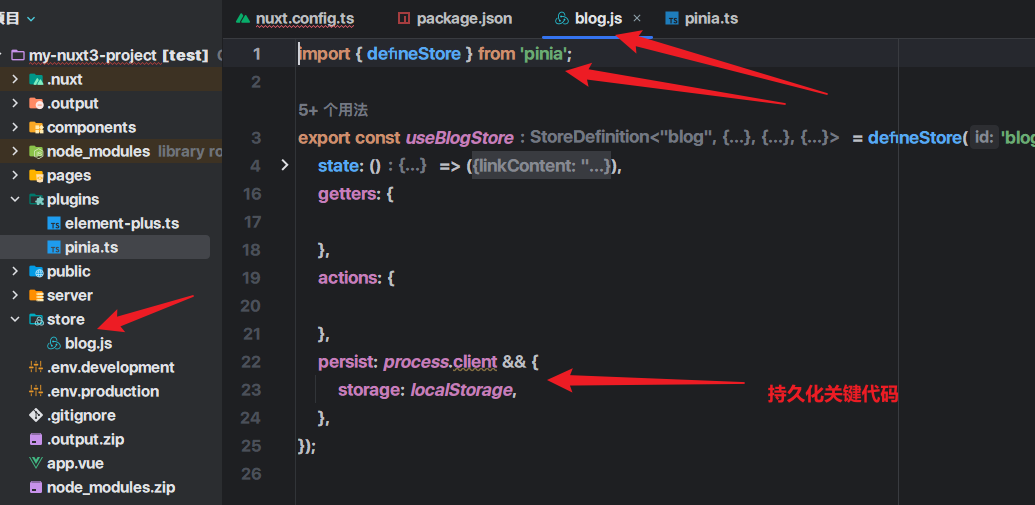Close the blog.js tab

coord(637,18)
